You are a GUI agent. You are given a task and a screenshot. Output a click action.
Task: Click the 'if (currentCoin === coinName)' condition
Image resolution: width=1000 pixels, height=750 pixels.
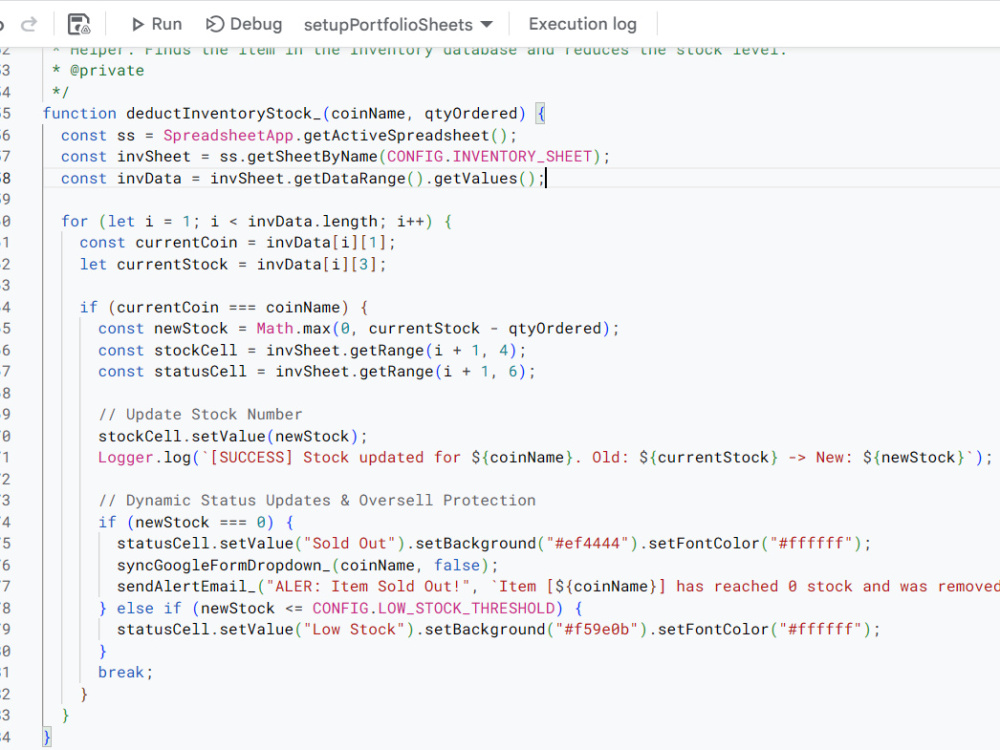tap(223, 307)
